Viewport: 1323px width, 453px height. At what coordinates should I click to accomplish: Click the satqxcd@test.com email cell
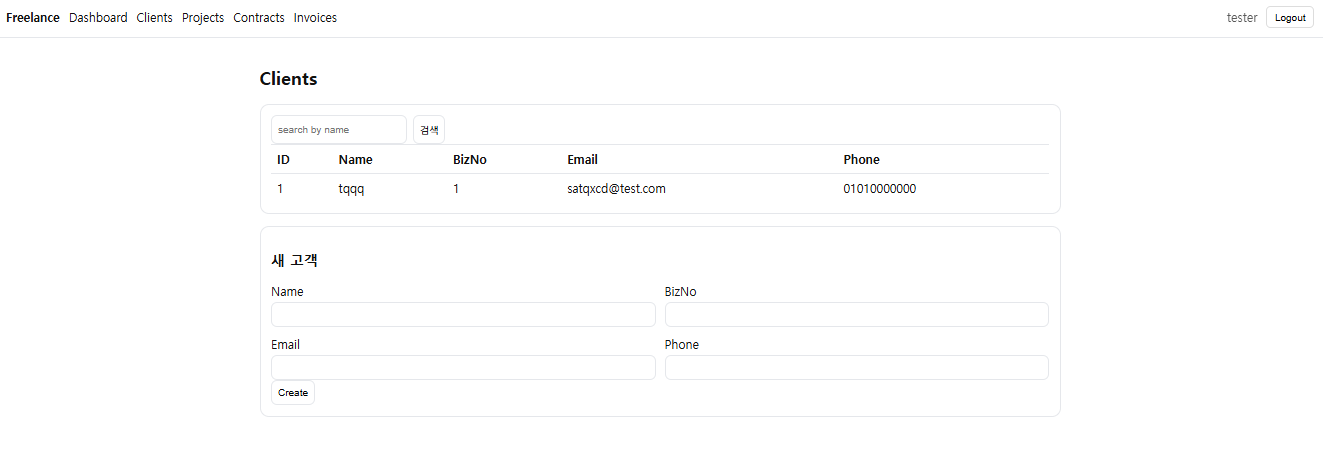(617, 189)
